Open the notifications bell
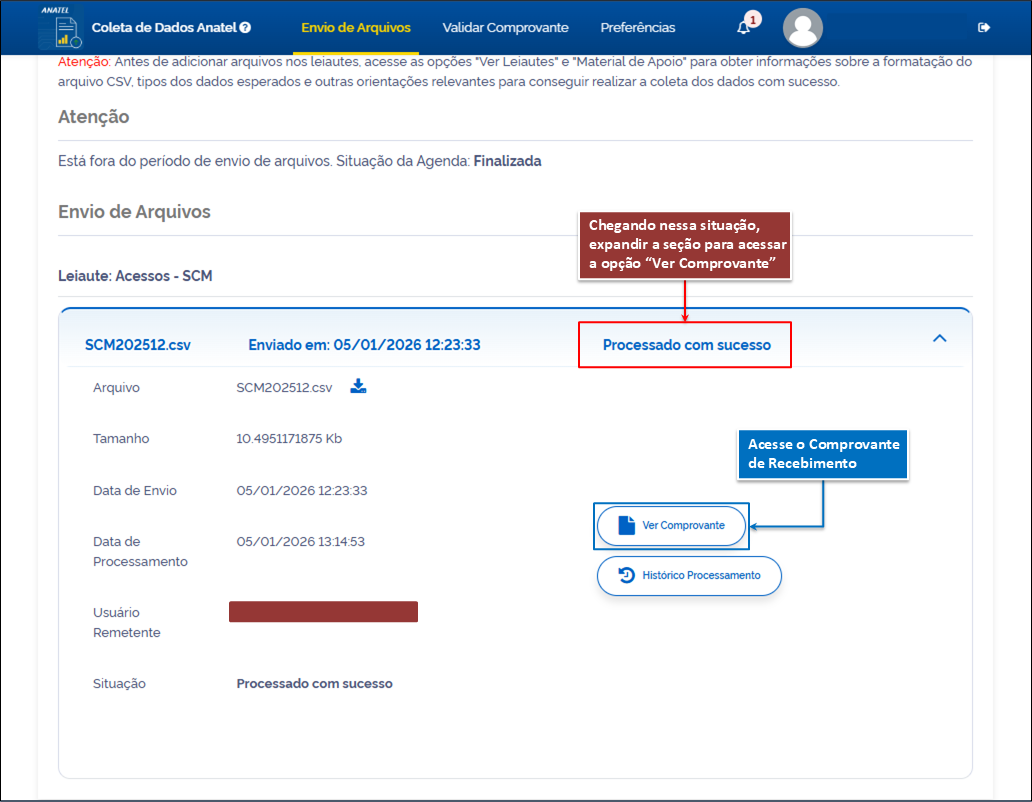This screenshot has height=802, width=1032. pyautogui.click(x=743, y=28)
